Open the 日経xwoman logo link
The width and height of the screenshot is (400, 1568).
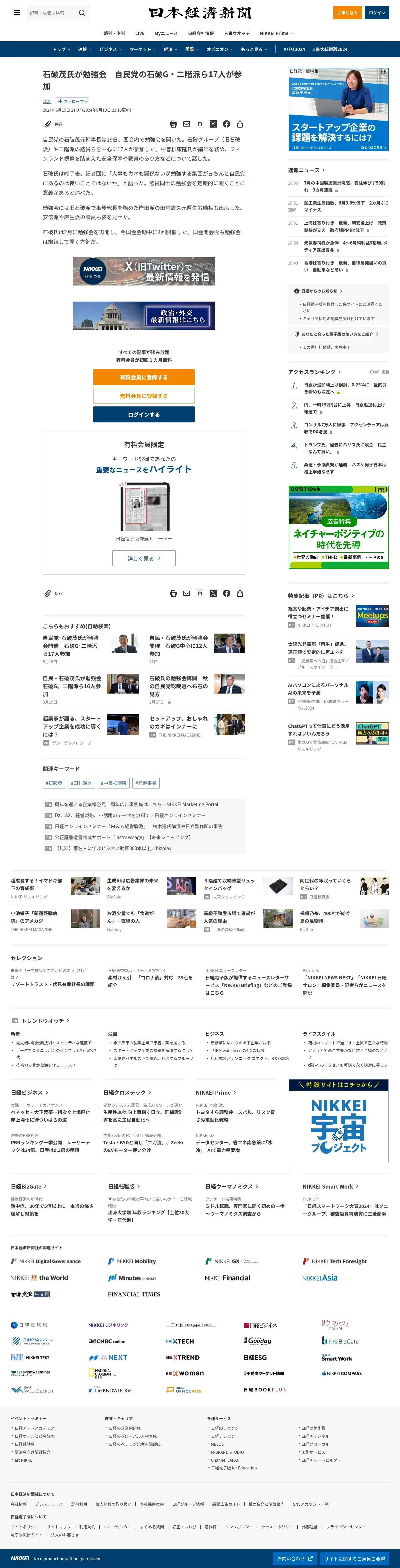[x=185, y=1374]
